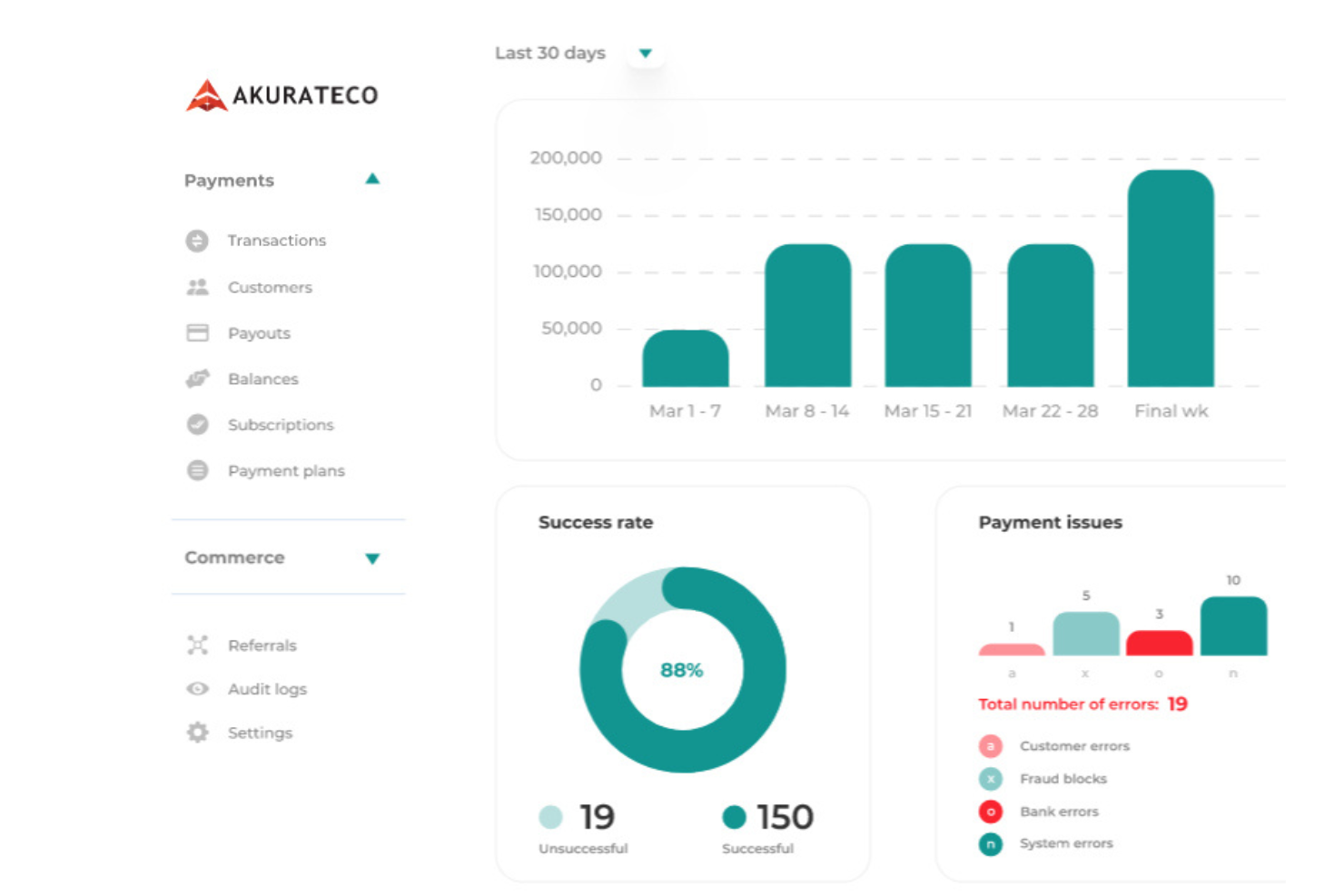
Task: Click the Balances icon
Action: click(197, 379)
